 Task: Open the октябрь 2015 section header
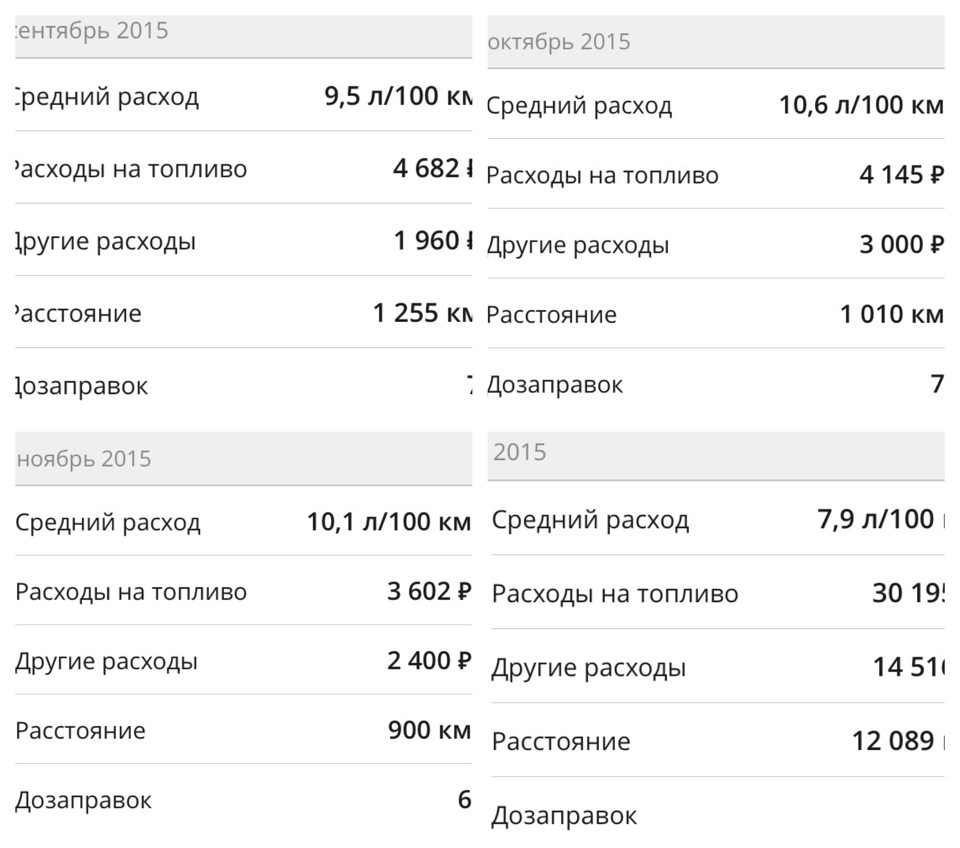716,42
